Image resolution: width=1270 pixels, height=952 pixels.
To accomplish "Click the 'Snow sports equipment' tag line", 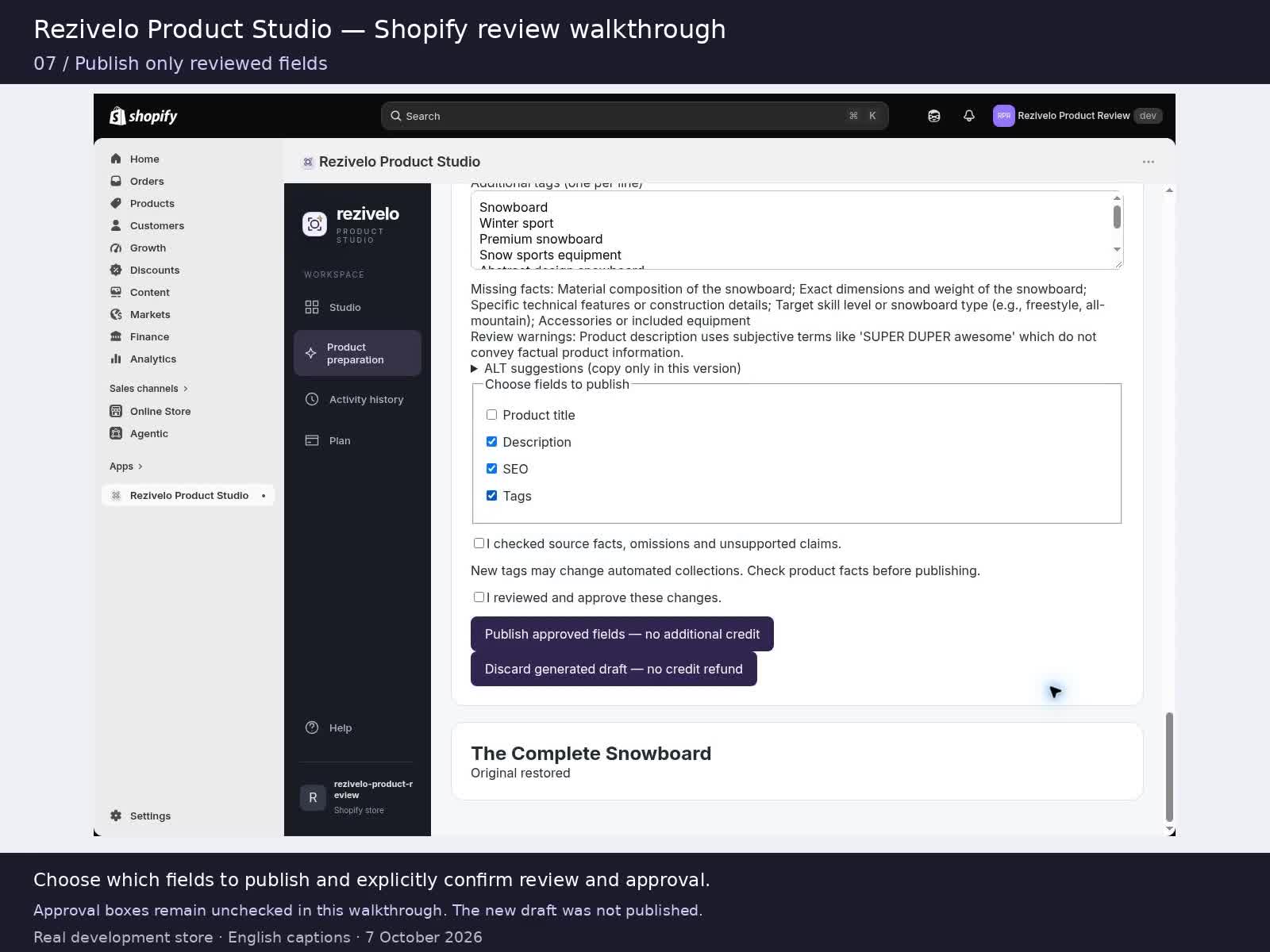I will [x=550, y=255].
